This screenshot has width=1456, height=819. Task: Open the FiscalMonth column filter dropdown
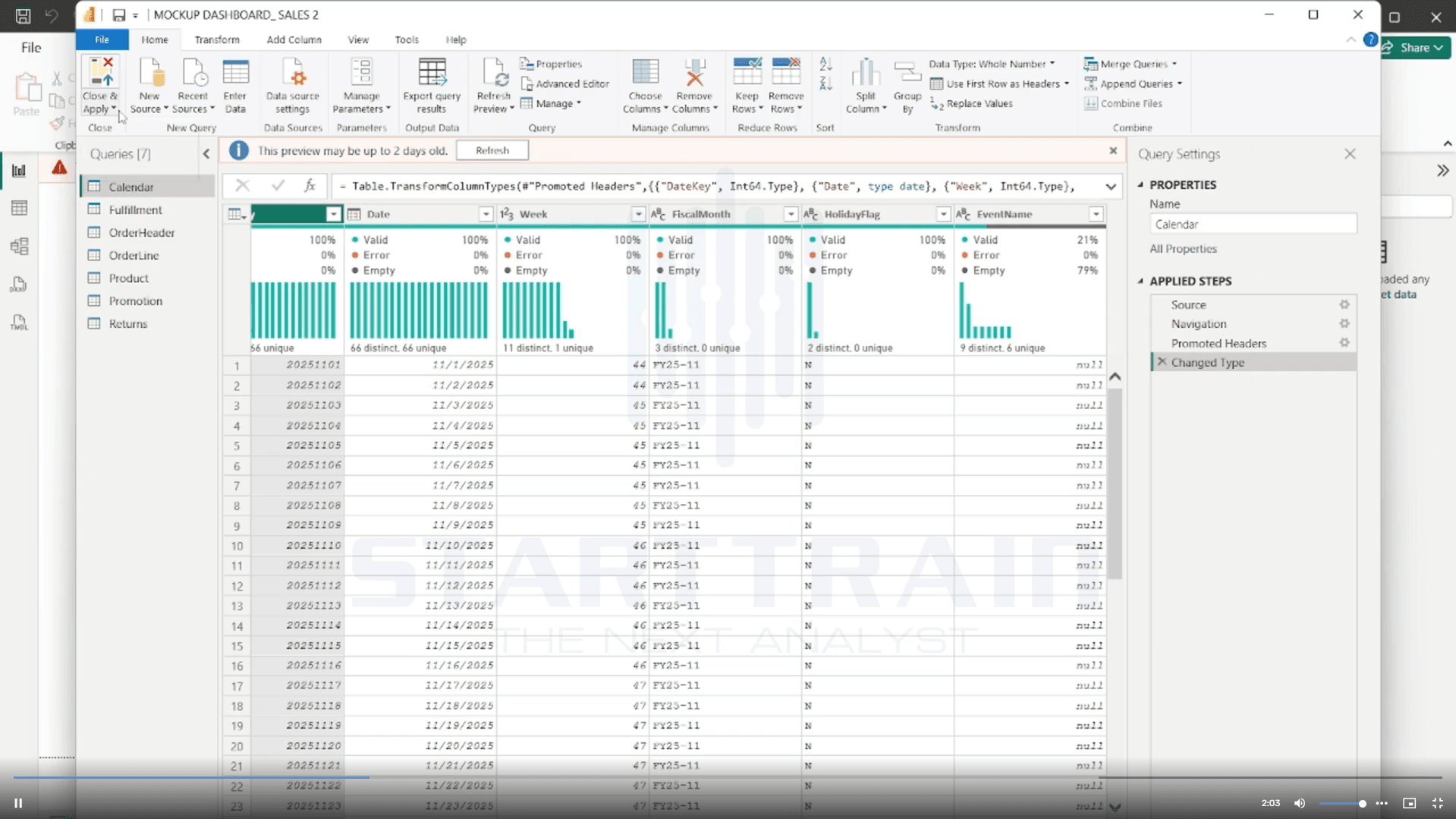click(791, 214)
